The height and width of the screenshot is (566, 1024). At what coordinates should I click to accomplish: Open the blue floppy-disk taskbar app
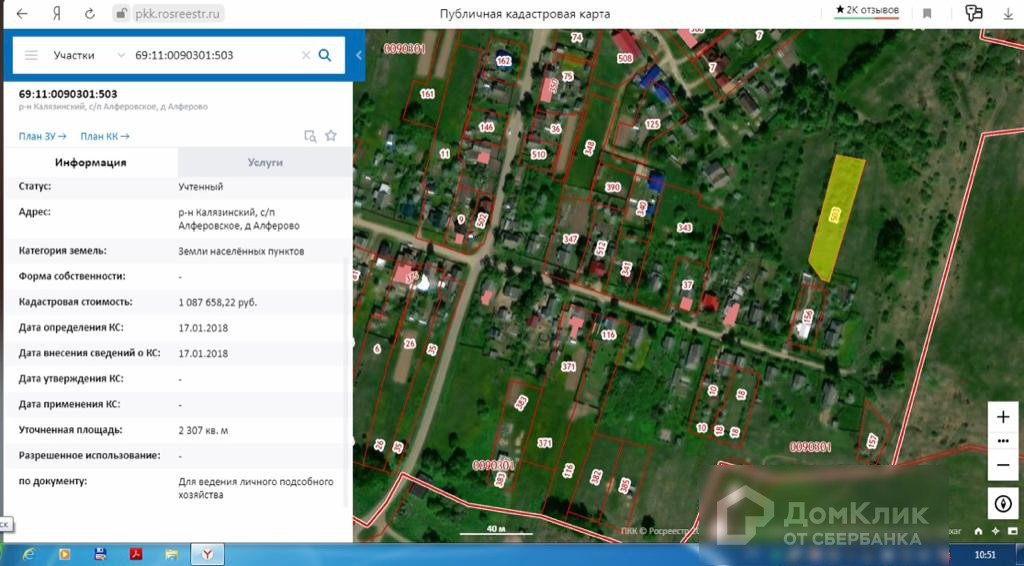pyautogui.click(x=101, y=554)
